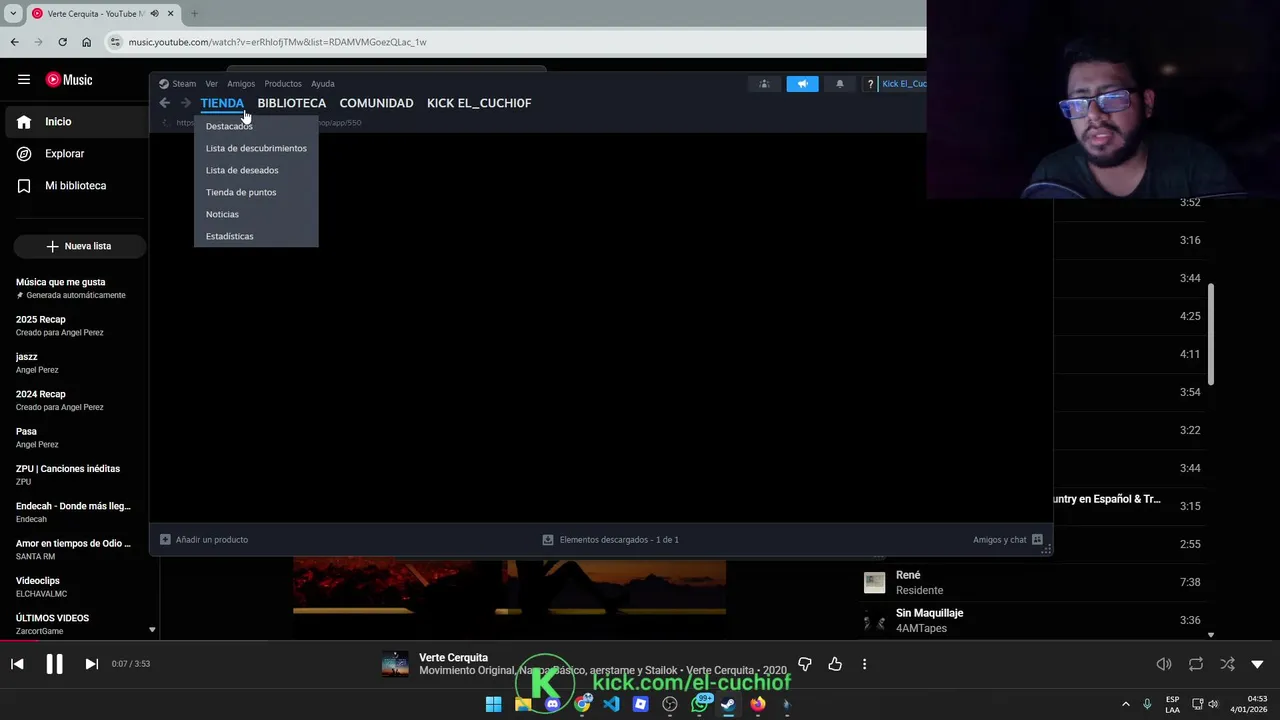Collapse player page with down arrow
Screen dimensions: 1280x720
click(x=1257, y=664)
